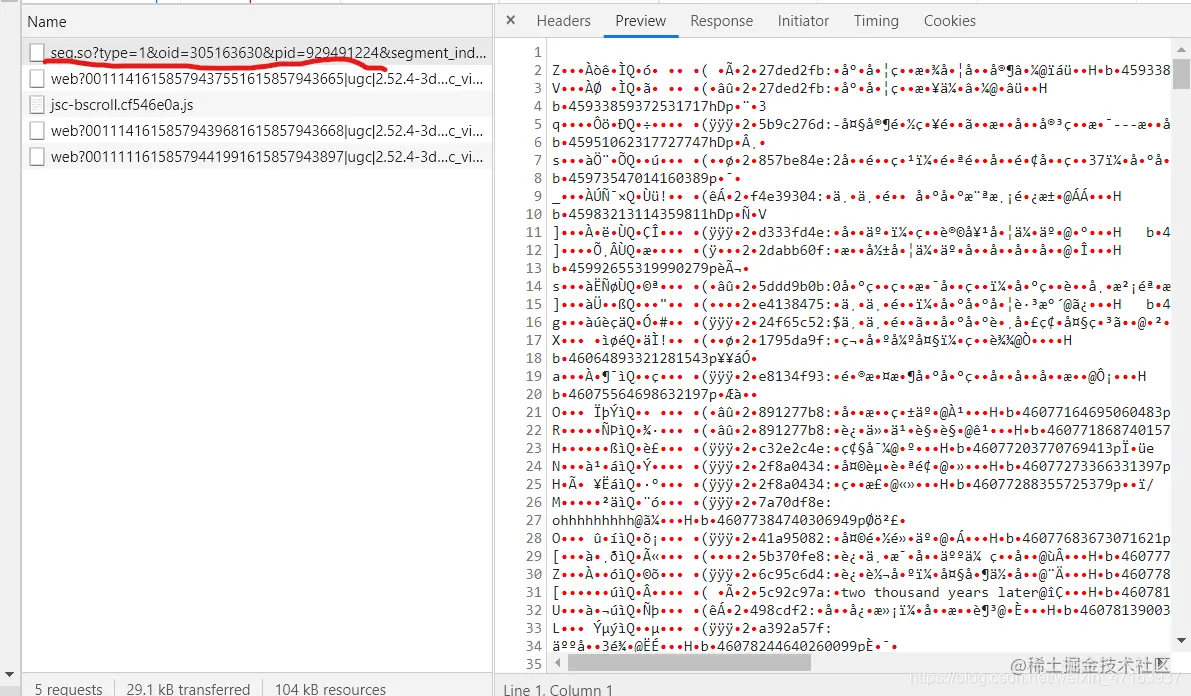Select the web?001111615857944199 request
The image size is (1191, 696).
(x=257, y=157)
